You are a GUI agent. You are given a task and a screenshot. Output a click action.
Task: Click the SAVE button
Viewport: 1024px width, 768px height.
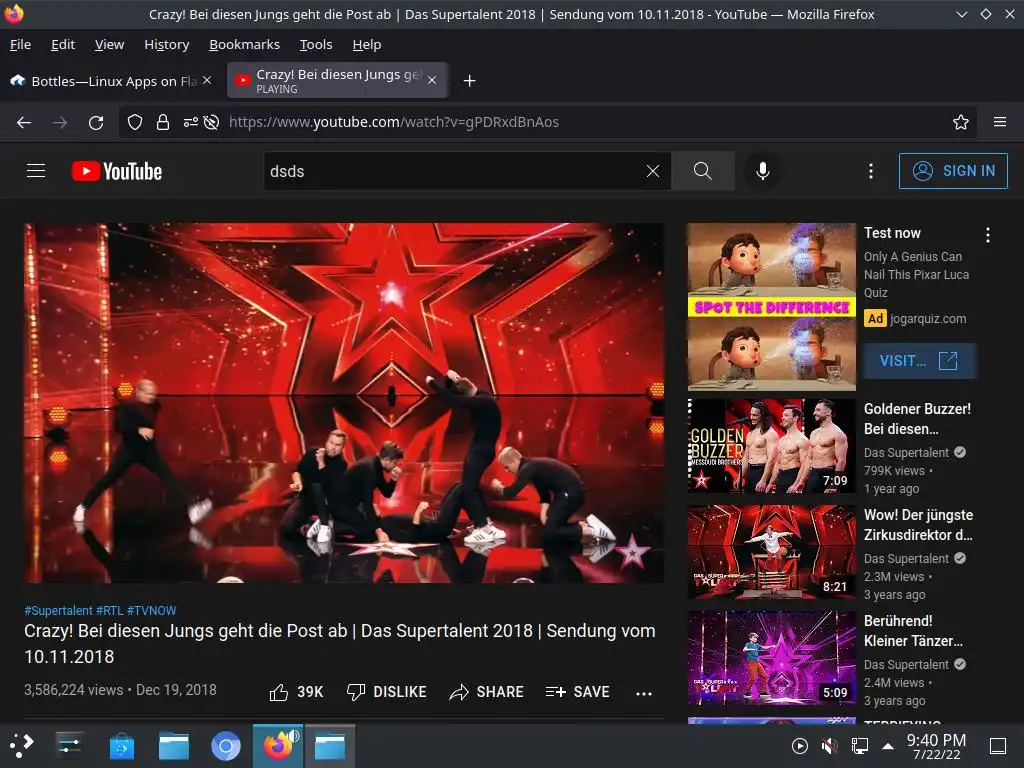click(x=578, y=692)
